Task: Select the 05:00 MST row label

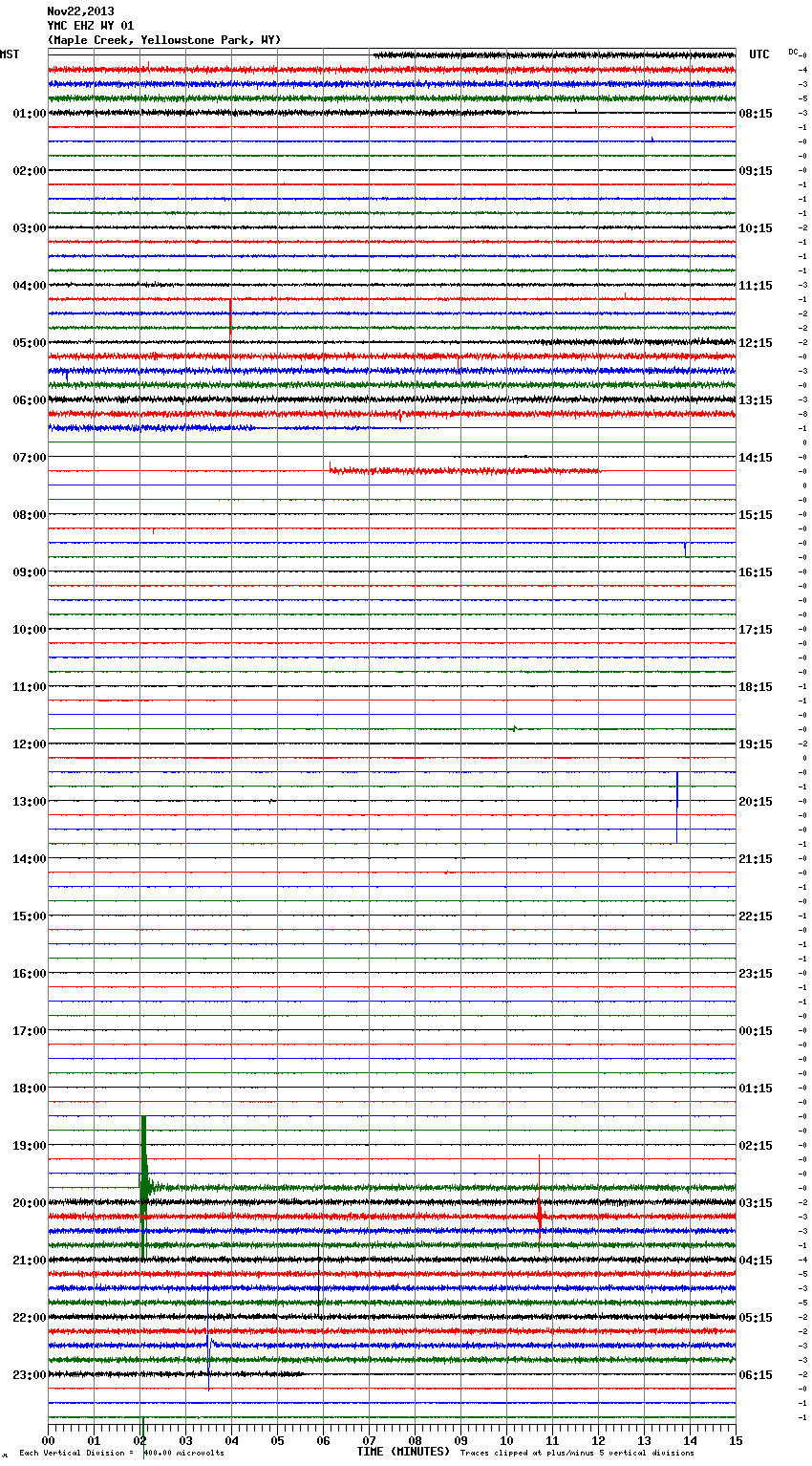Action: coord(30,343)
